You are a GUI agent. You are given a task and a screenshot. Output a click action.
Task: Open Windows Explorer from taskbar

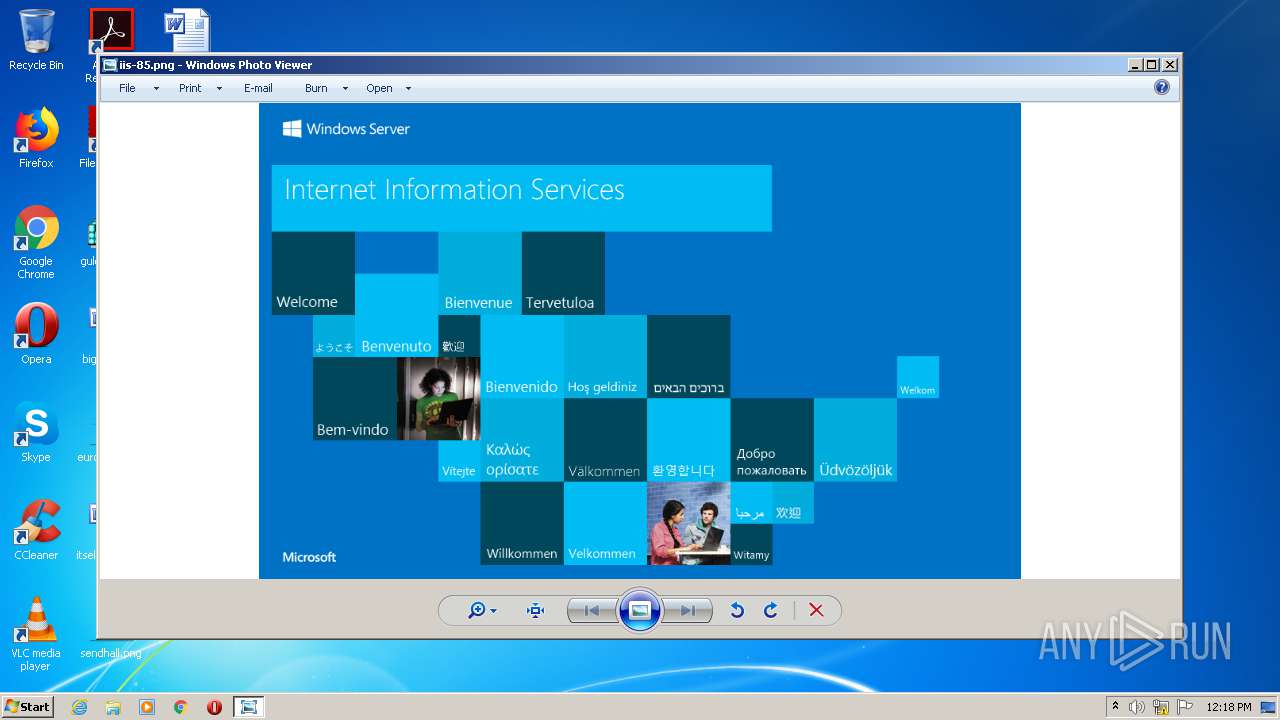click(x=113, y=707)
